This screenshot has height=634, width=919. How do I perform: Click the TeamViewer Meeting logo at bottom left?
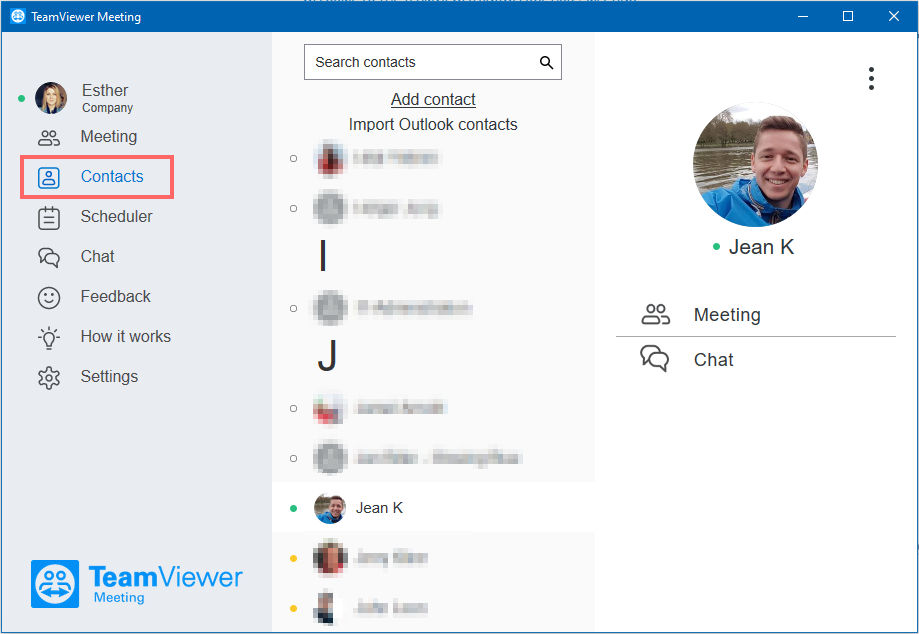(x=137, y=583)
